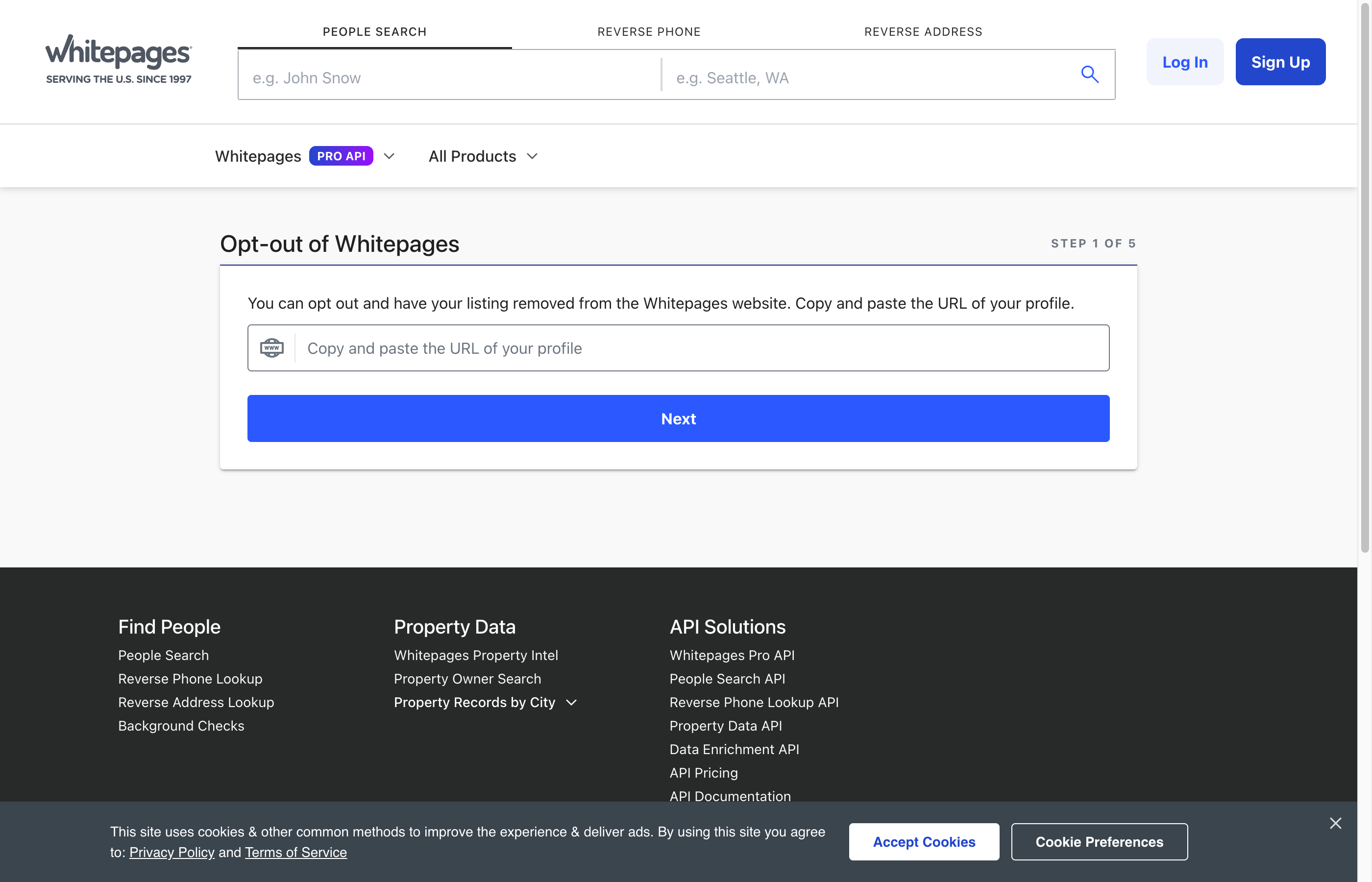The width and height of the screenshot is (1372, 882).
Task: Open Property Owner Search link
Action: pos(467,679)
